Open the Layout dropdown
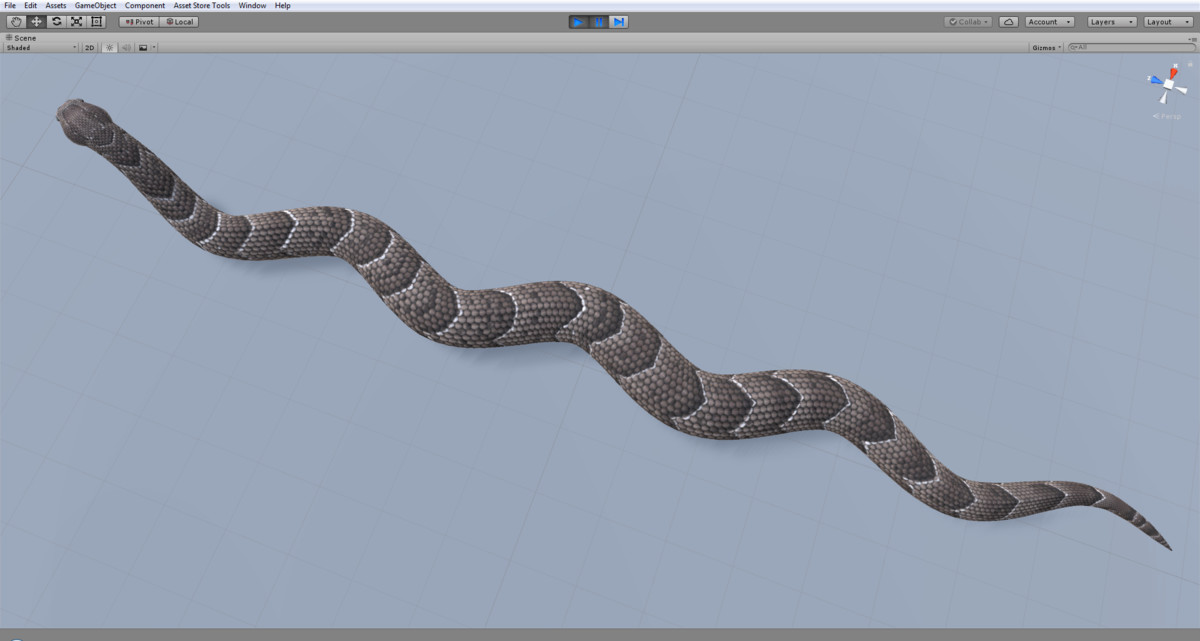The width and height of the screenshot is (1200, 641). pyautogui.click(x=1166, y=21)
